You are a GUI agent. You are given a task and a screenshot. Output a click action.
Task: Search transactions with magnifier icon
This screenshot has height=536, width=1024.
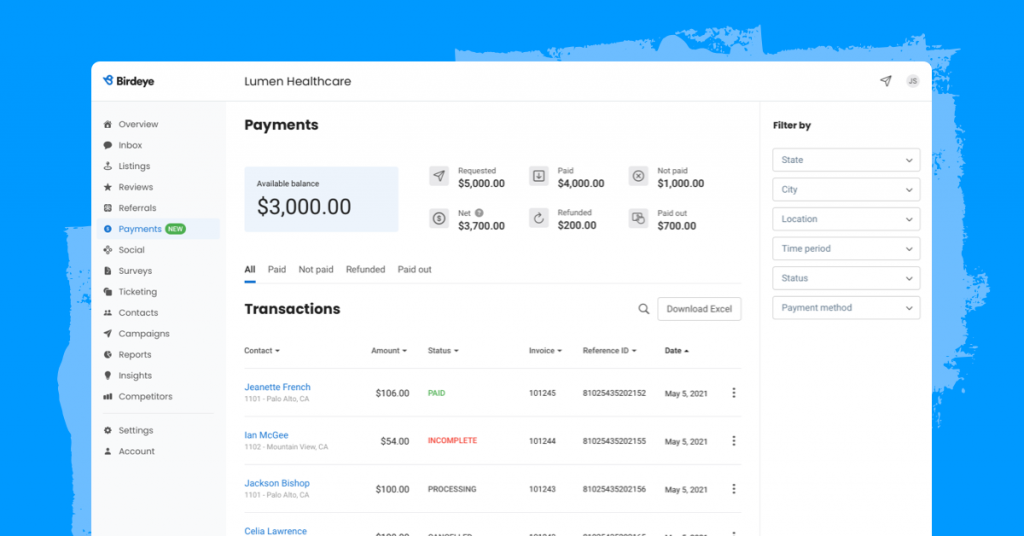pyautogui.click(x=644, y=309)
